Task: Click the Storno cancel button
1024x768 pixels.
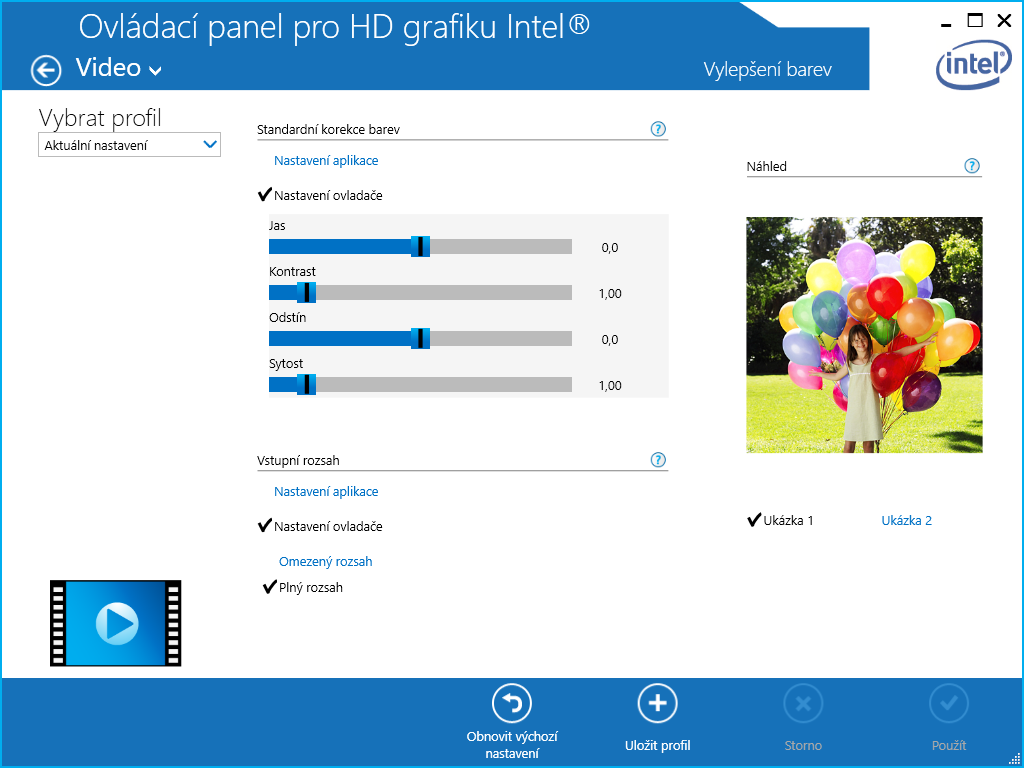Action: (803, 719)
